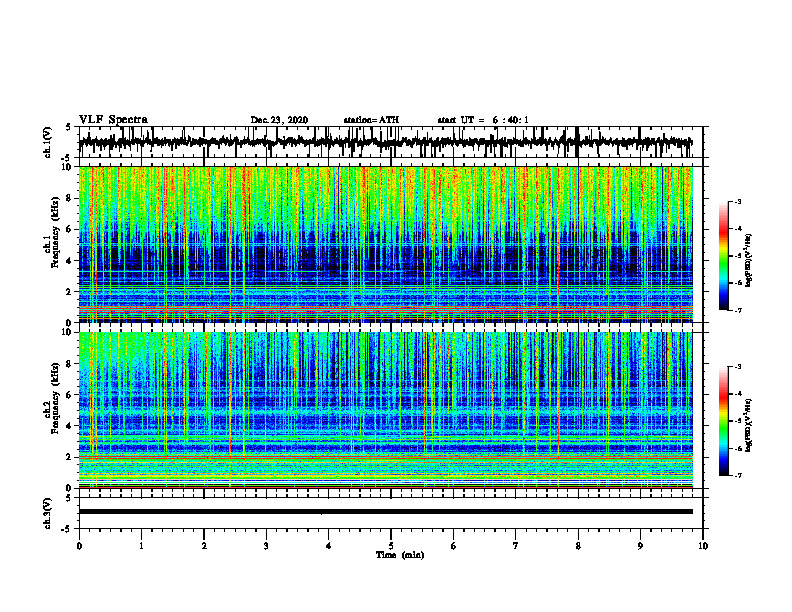Select time axis tick label "0"

click(79, 546)
